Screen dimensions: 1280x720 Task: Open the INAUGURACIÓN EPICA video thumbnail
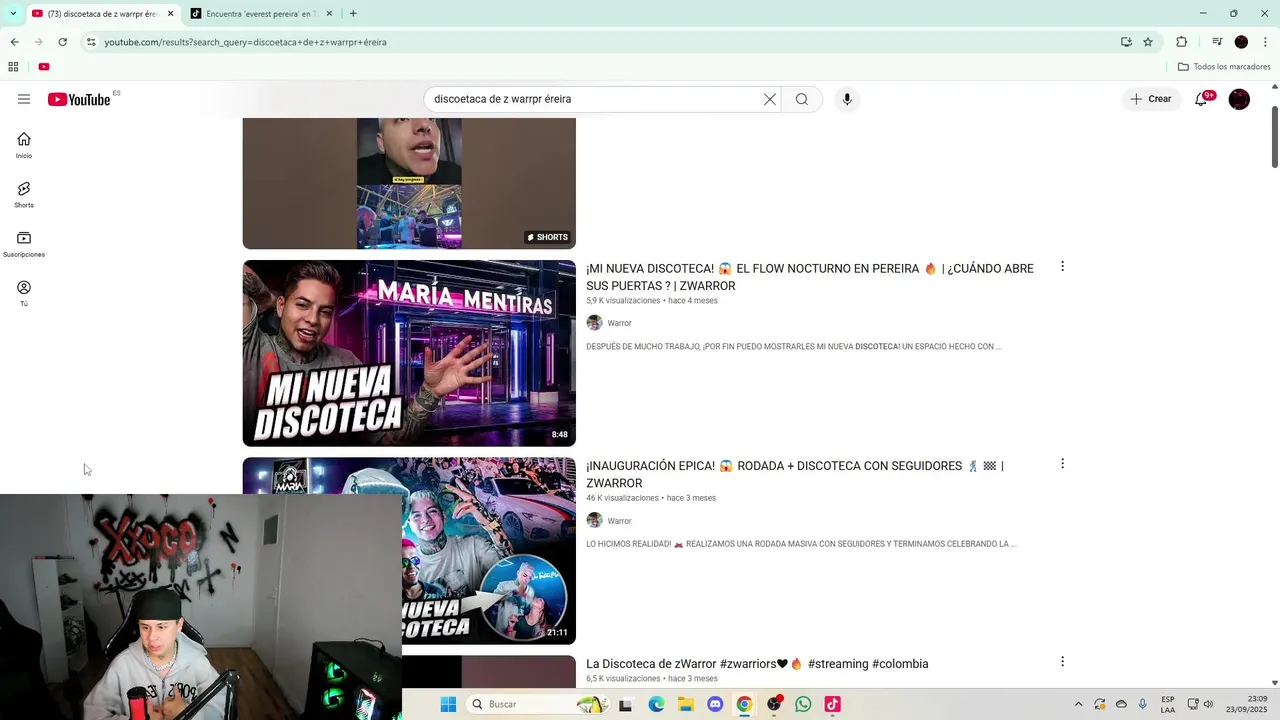point(489,551)
